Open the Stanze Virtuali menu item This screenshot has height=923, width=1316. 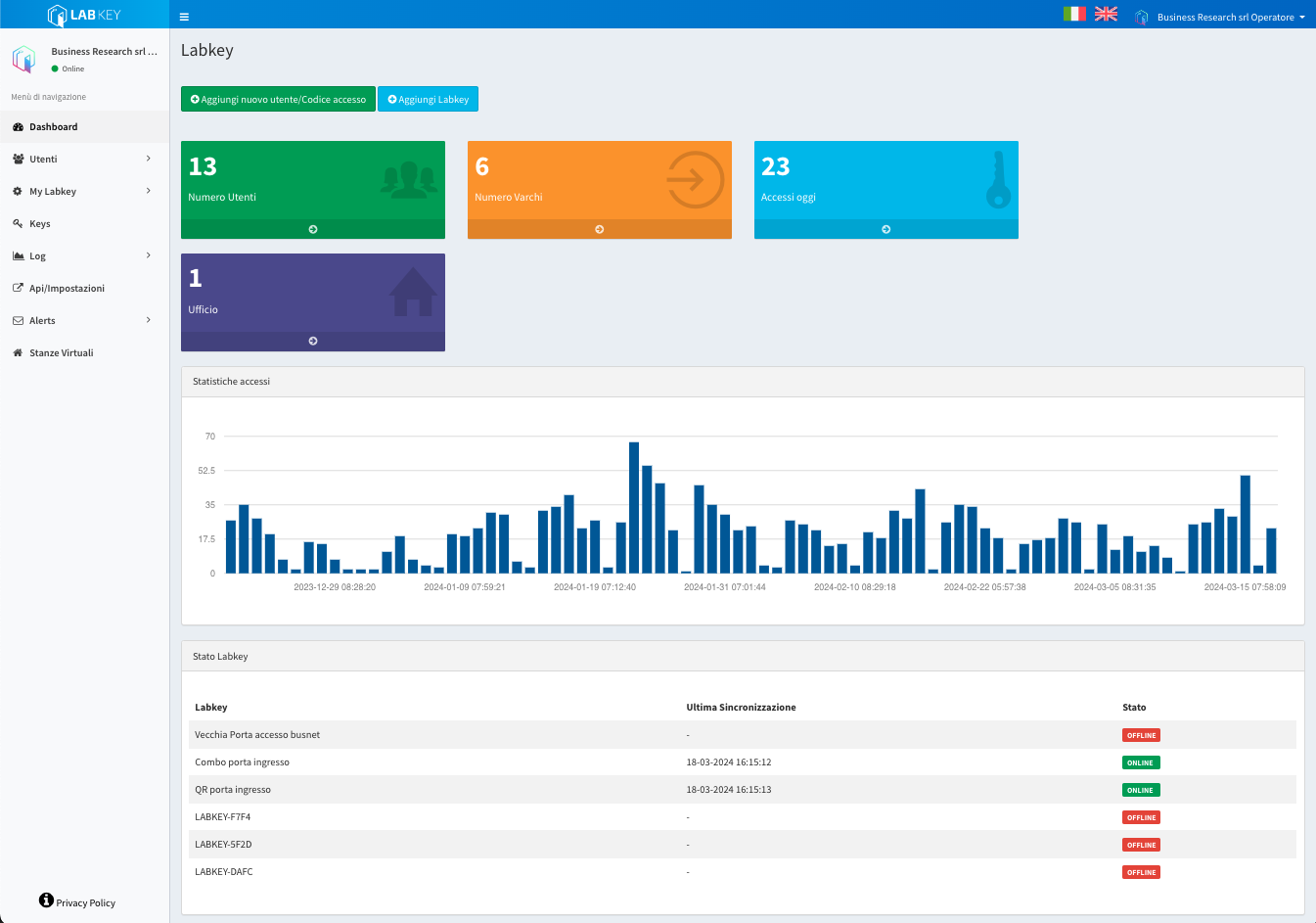84,353
